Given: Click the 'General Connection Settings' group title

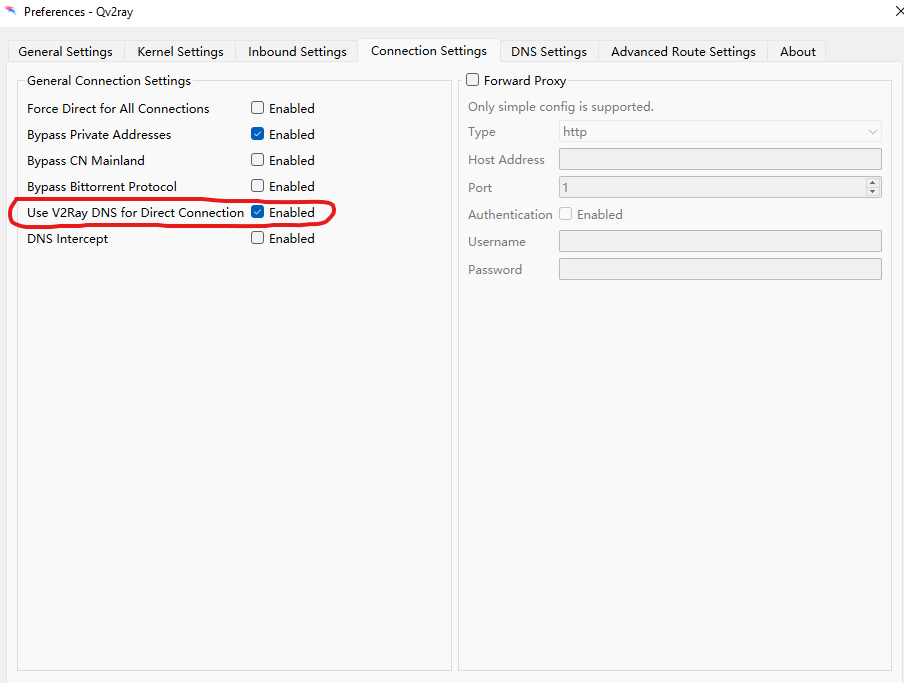Looking at the screenshot, I should coord(108,81).
